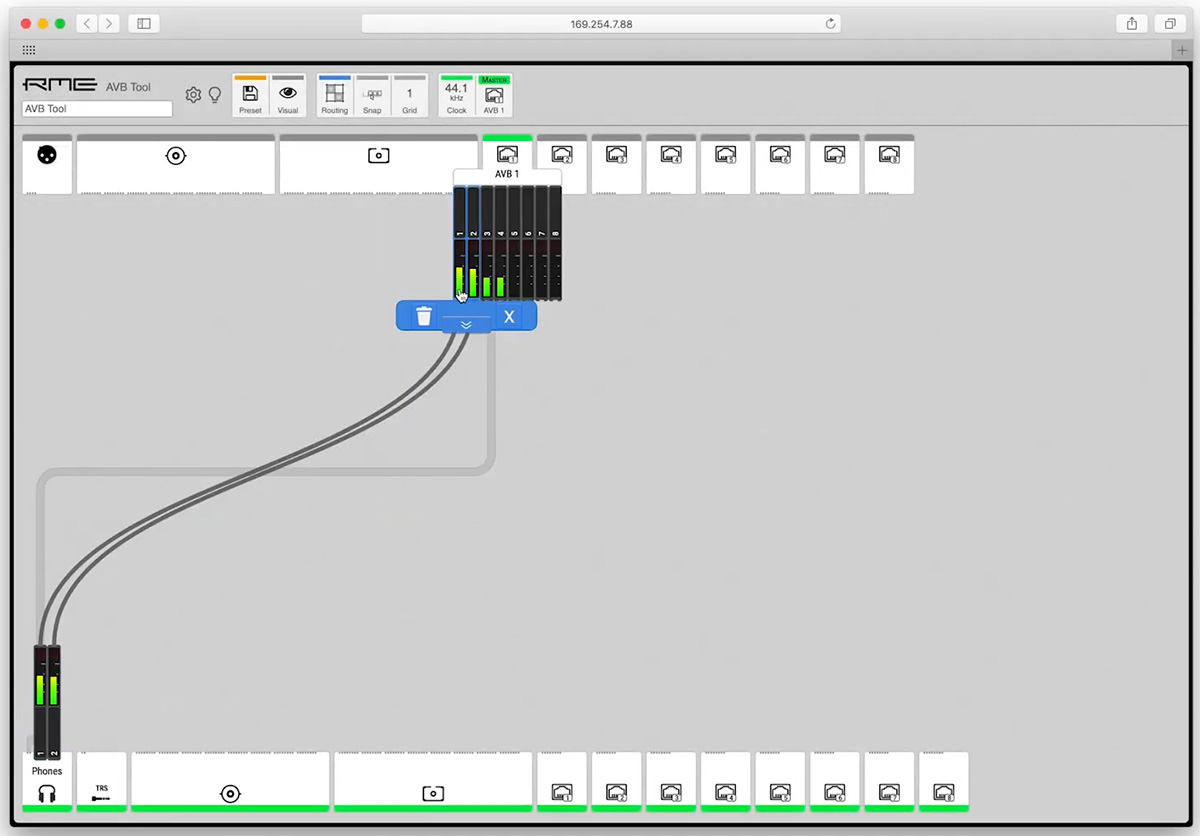
Task: Select the AVB 1 input stream block
Action: tap(507, 152)
